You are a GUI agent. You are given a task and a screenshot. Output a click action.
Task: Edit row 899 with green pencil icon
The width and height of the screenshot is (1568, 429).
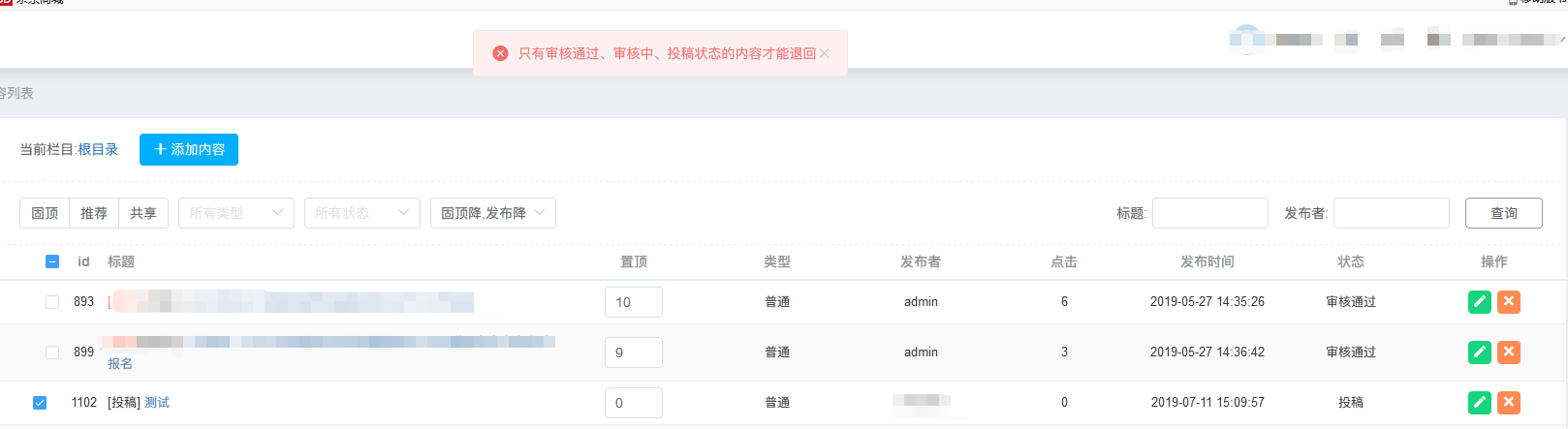(1480, 352)
